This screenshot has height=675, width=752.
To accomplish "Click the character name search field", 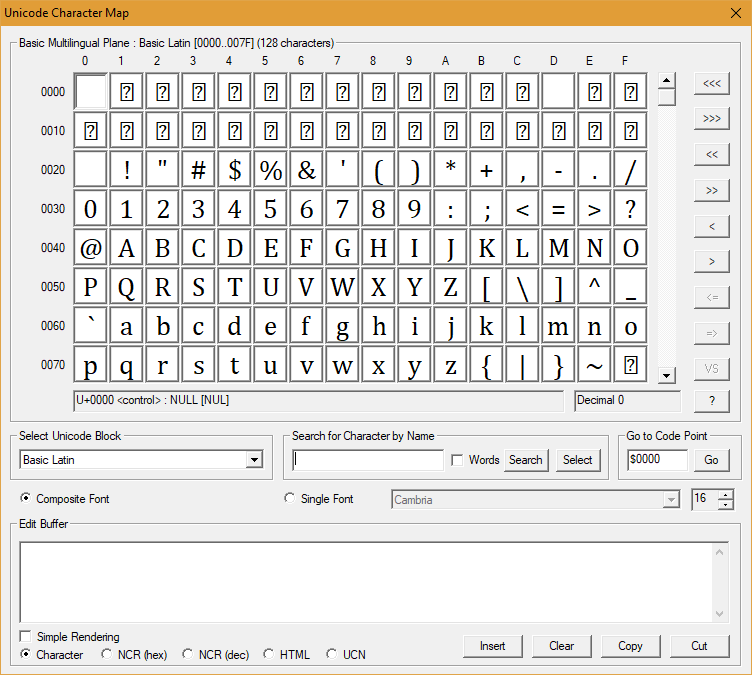I will click(x=368, y=460).
